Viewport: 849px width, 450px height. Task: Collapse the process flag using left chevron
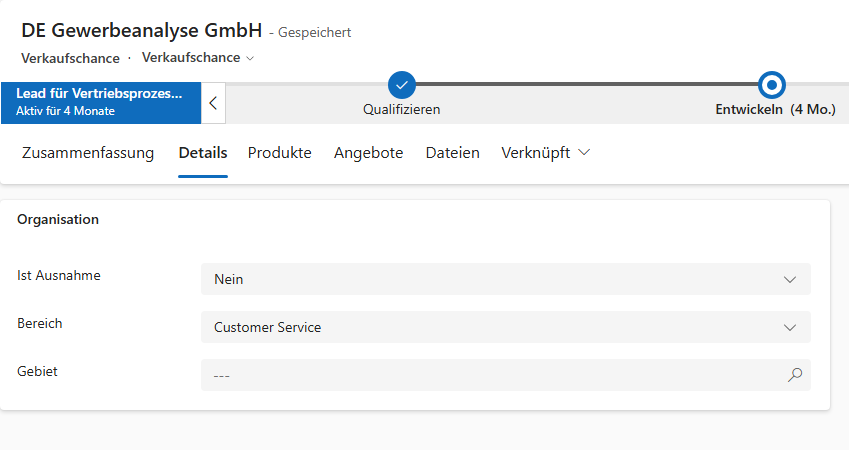coord(214,103)
